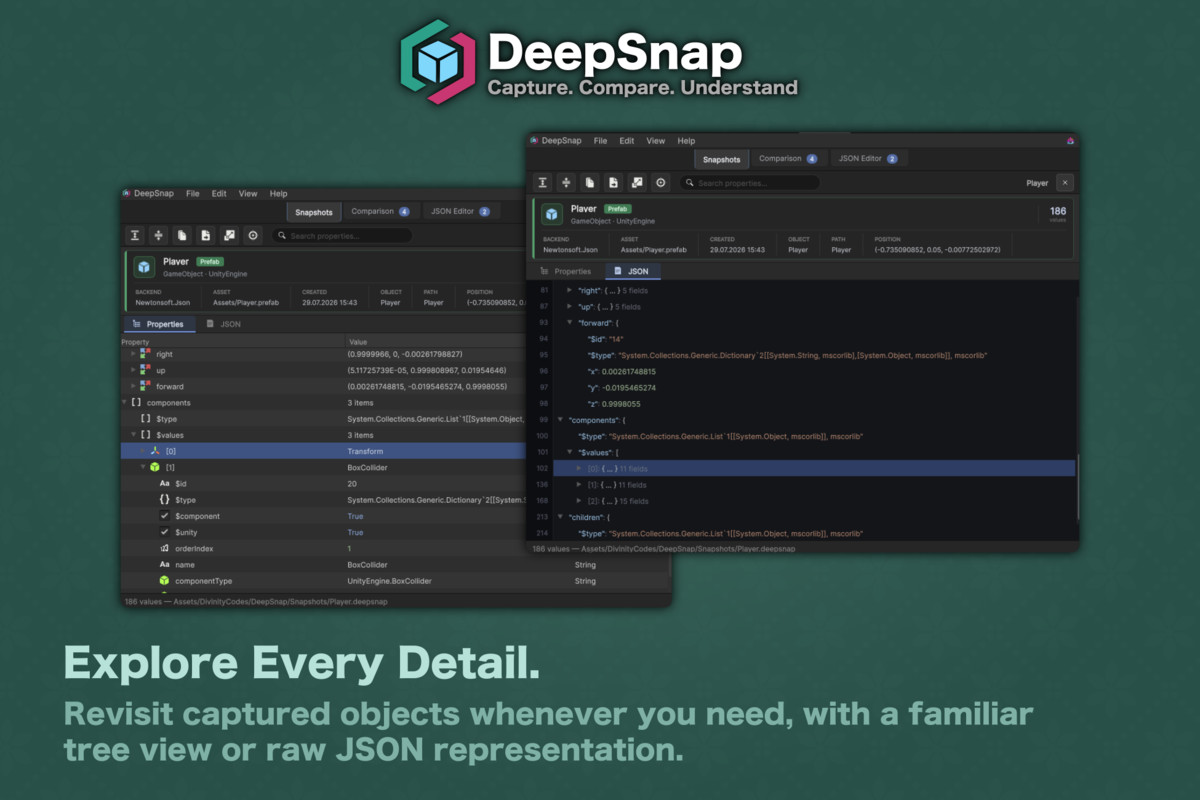
Task: Collapse the "$values" array in the JSON view
Action: 569,452
